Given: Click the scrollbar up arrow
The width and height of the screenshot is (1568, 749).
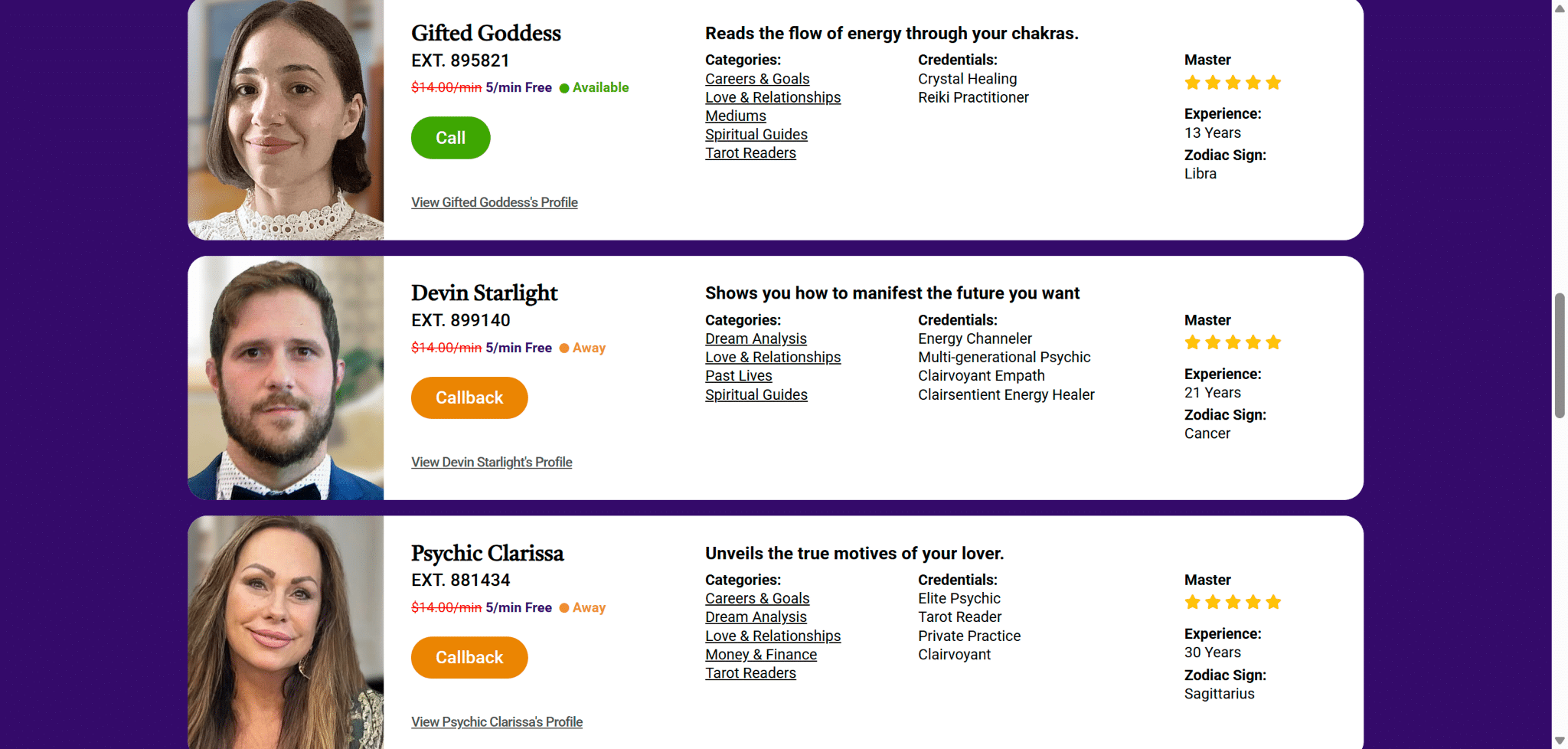Looking at the screenshot, I should [1560, 8].
